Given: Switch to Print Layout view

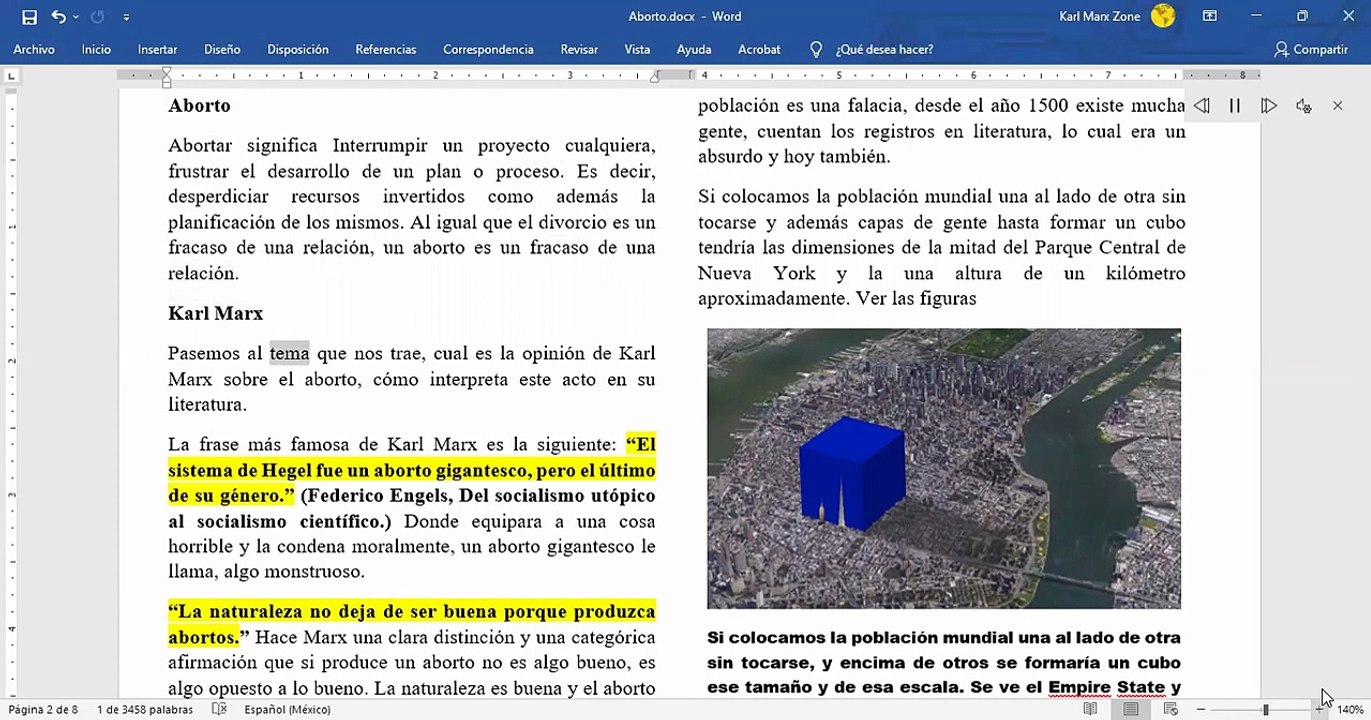Looking at the screenshot, I should pos(1130,709).
